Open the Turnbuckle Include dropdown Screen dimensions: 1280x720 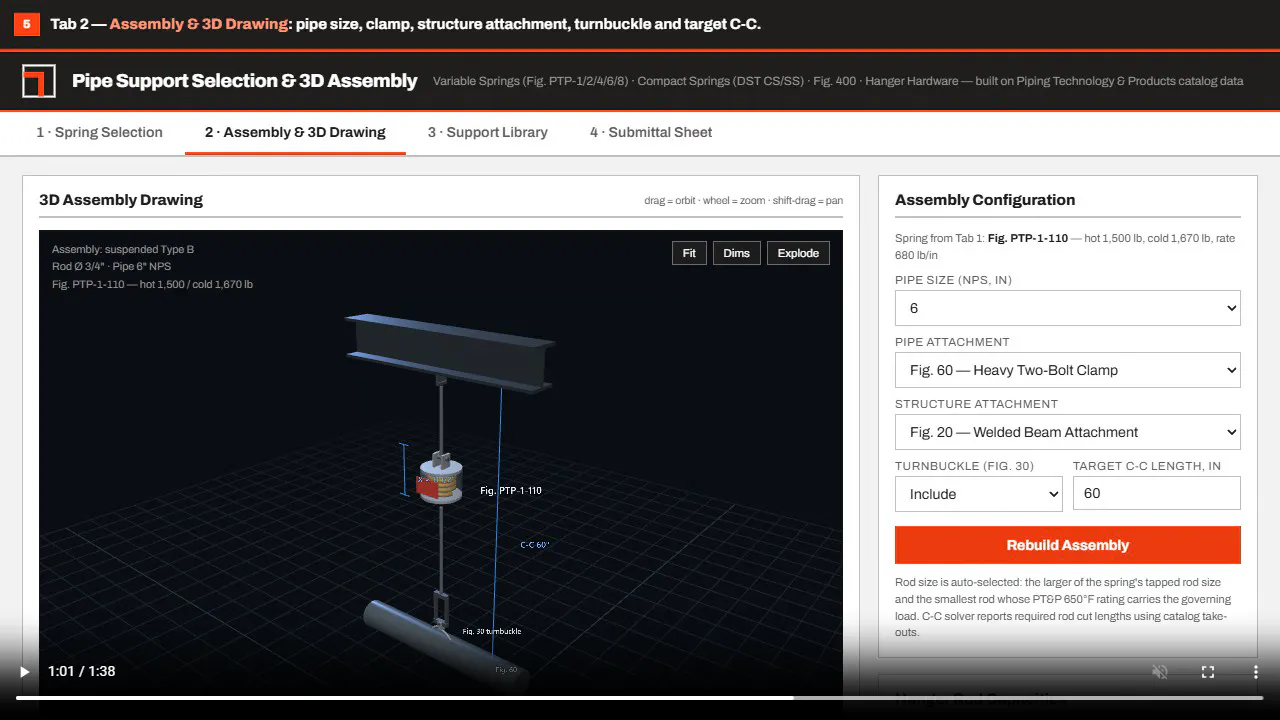[x=979, y=494]
